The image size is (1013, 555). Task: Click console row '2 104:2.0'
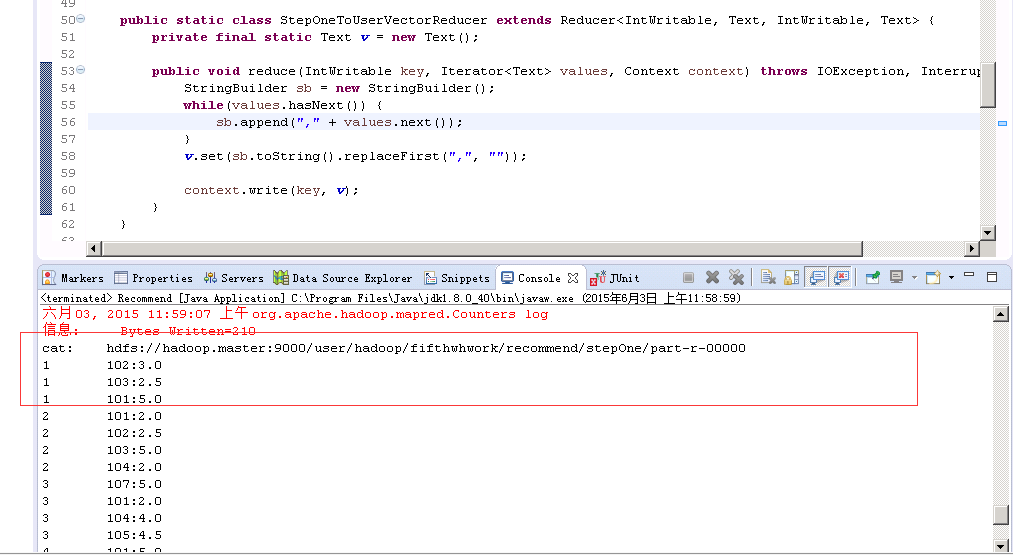tap(102, 467)
